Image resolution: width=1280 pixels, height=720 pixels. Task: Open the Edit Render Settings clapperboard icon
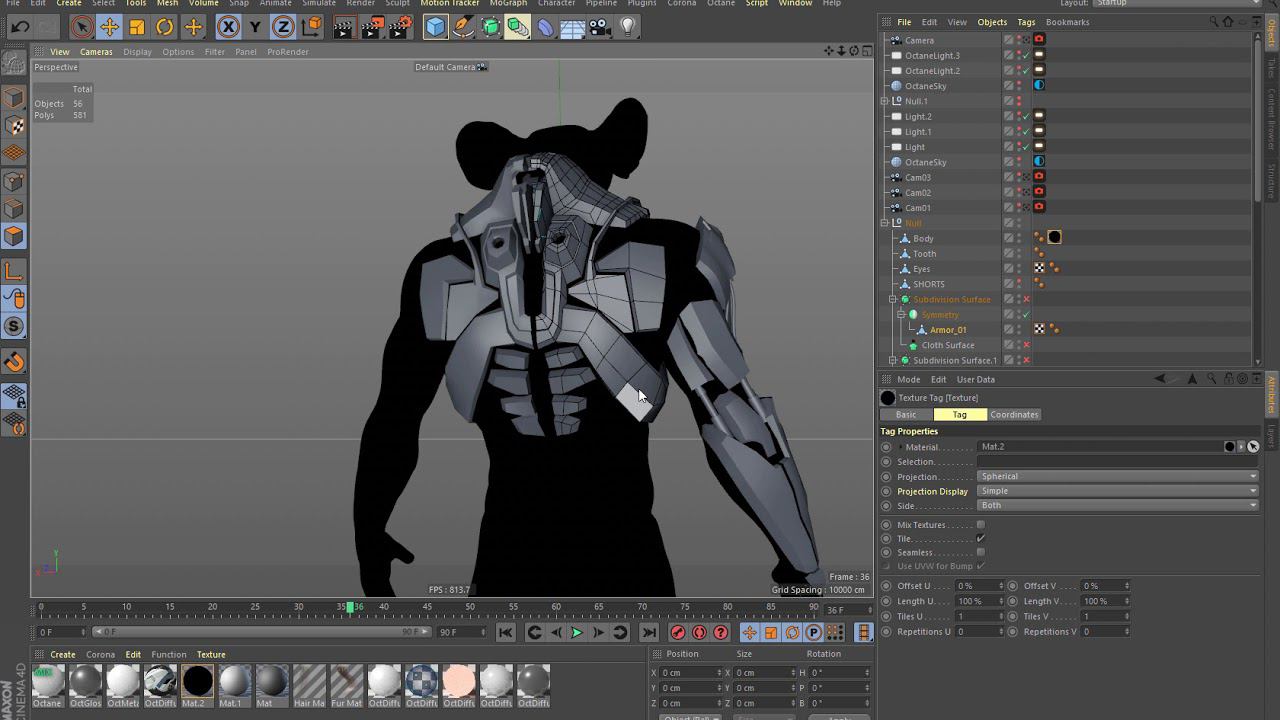pos(399,28)
